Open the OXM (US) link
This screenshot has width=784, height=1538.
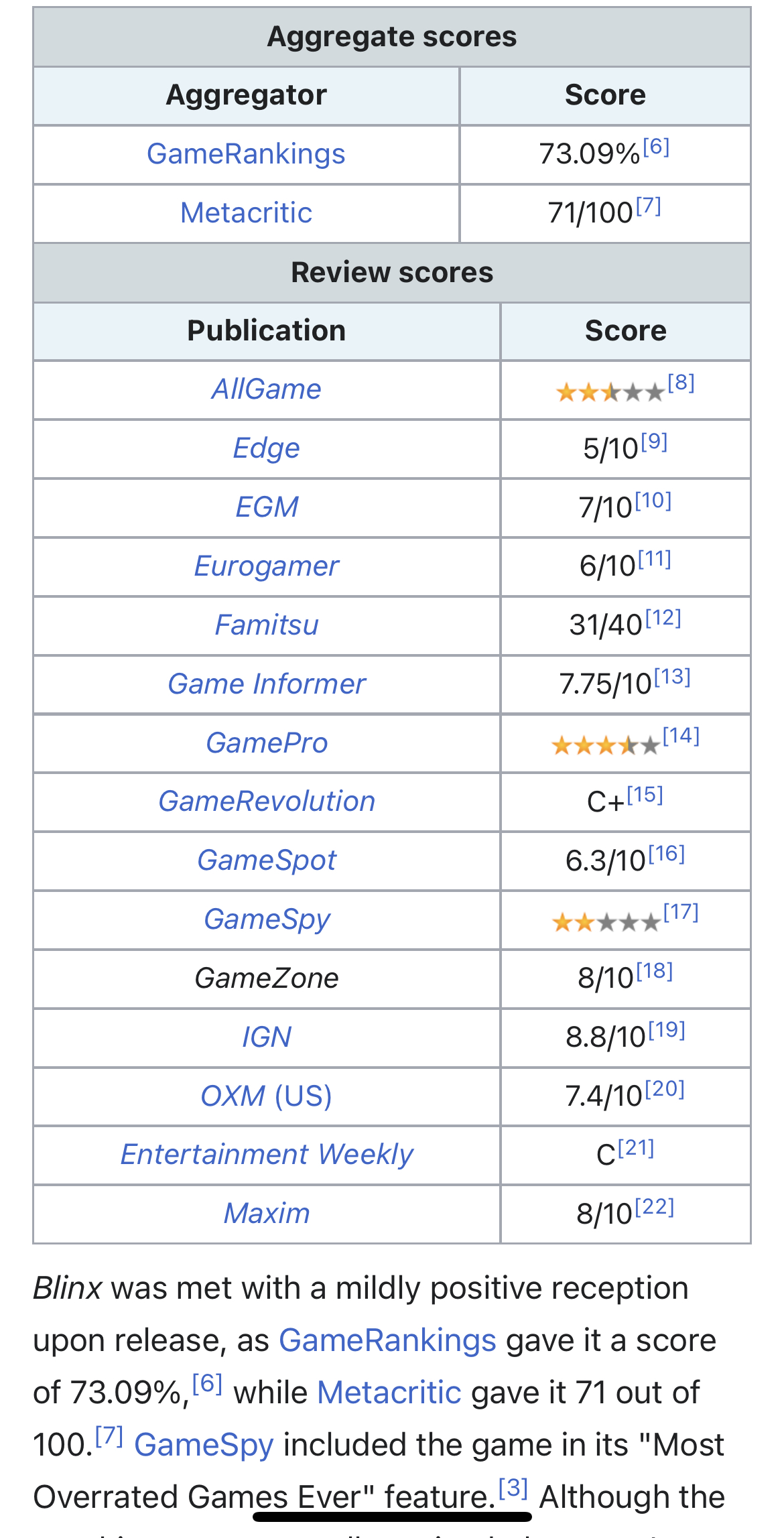point(267,1096)
